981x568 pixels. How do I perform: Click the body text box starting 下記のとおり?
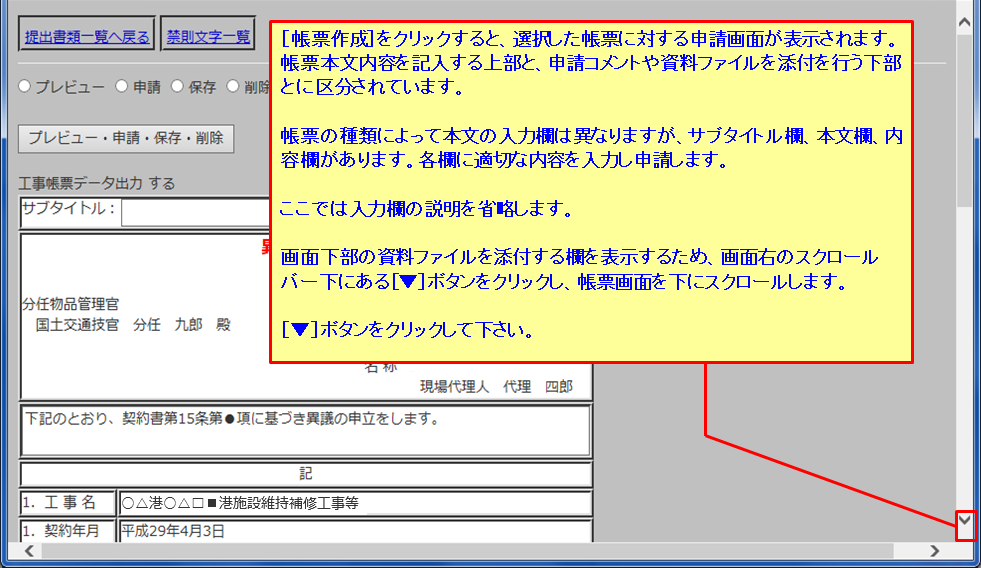click(x=306, y=430)
